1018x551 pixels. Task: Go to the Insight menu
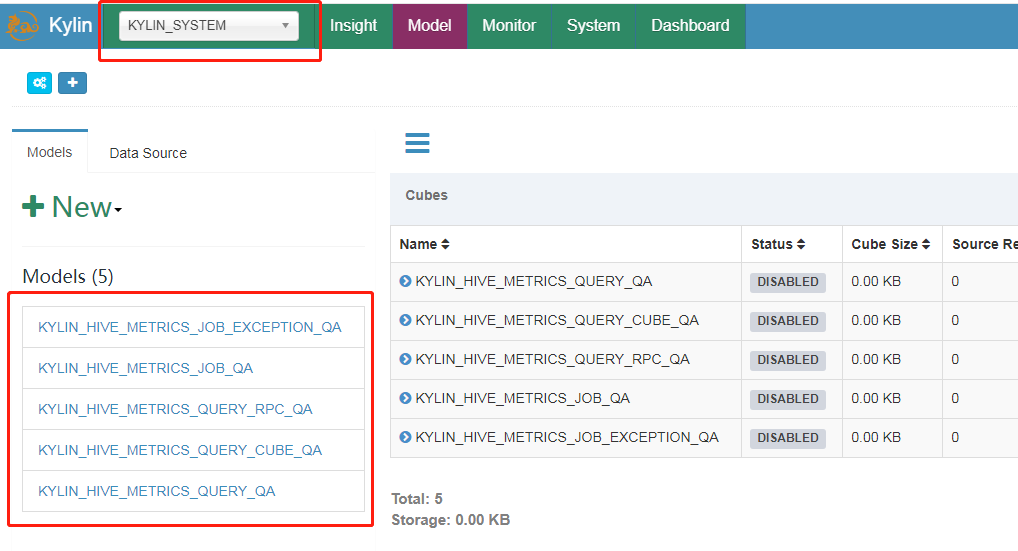(353, 26)
